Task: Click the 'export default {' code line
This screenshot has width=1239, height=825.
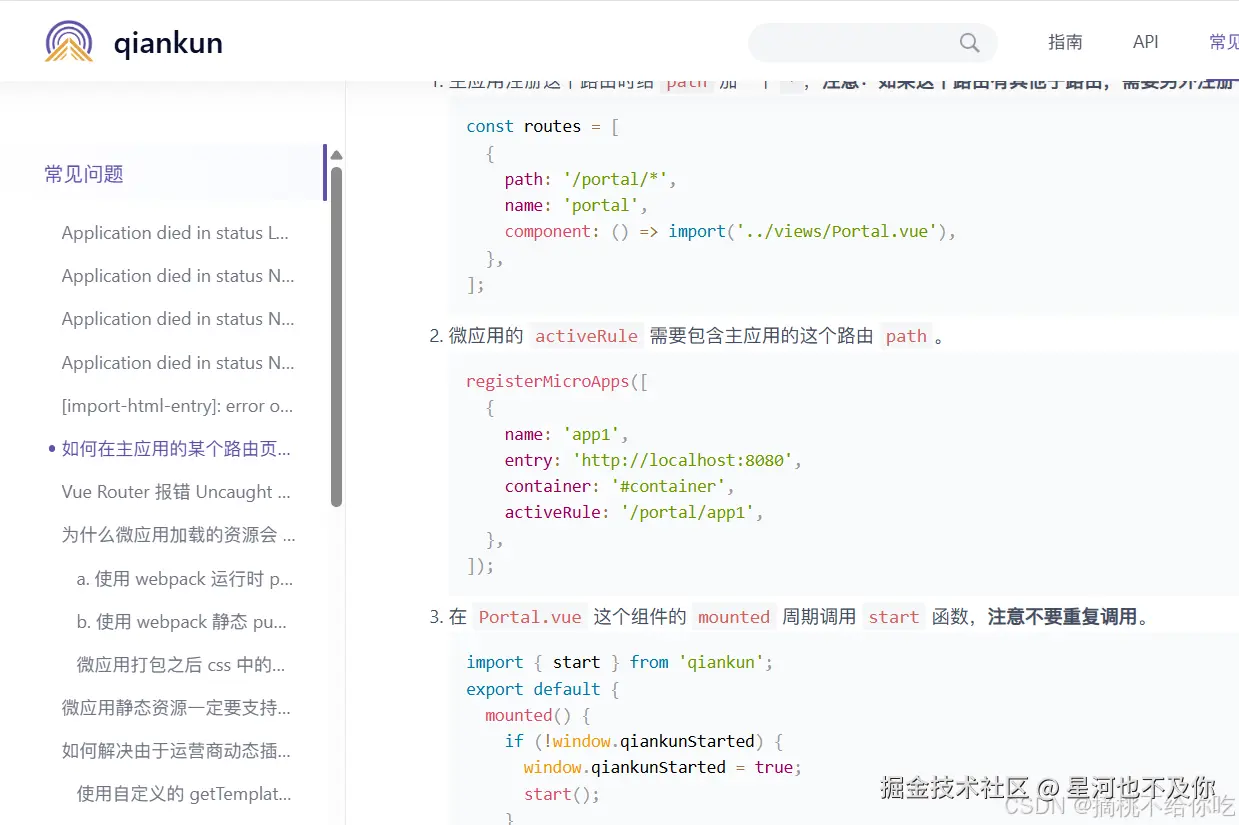Action: (543, 689)
